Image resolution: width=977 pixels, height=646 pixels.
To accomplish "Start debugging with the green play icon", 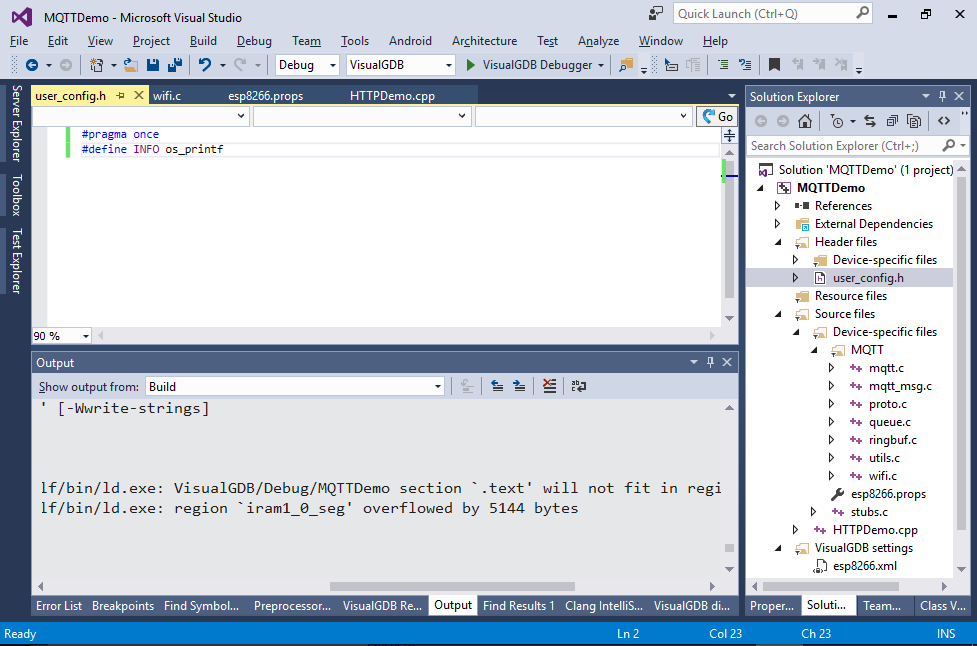I will point(470,65).
